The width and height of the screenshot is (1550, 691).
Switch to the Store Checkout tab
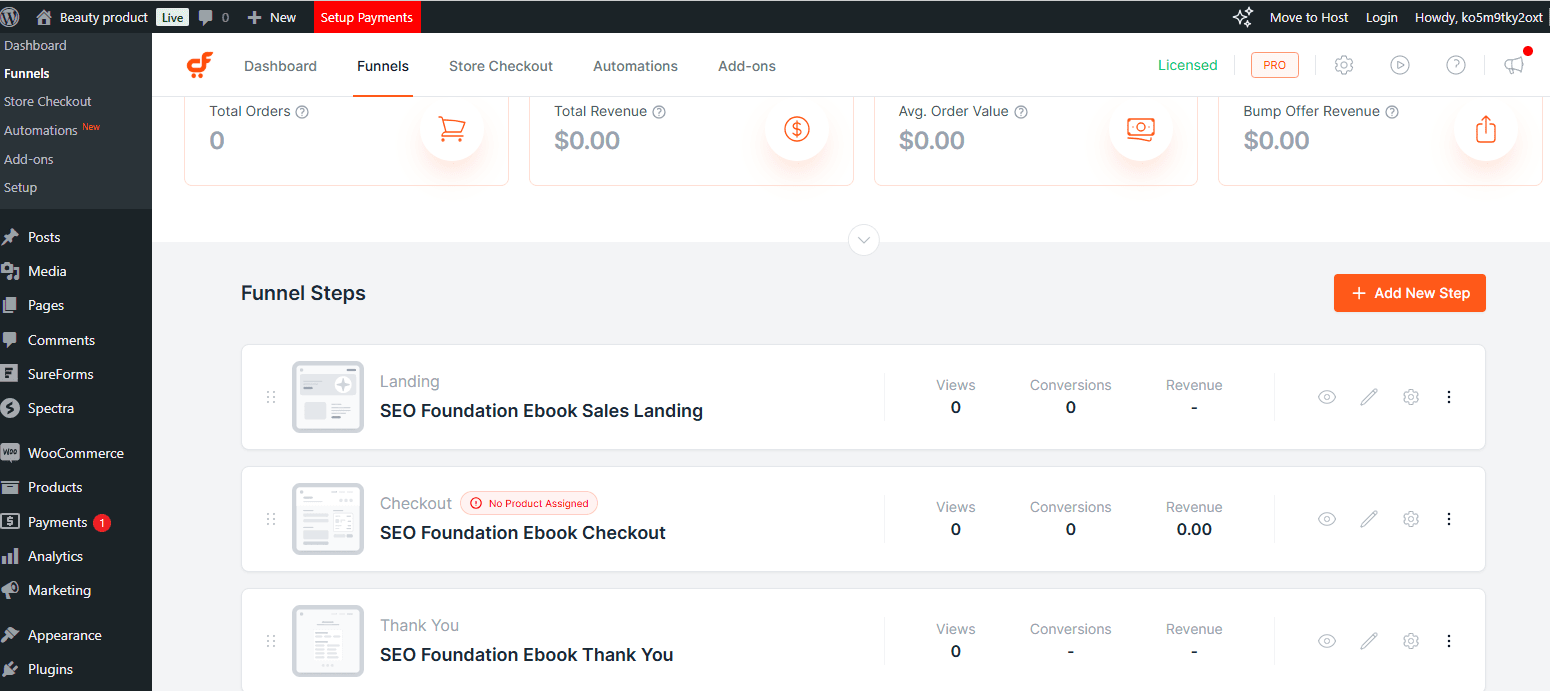click(x=500, y=66)
